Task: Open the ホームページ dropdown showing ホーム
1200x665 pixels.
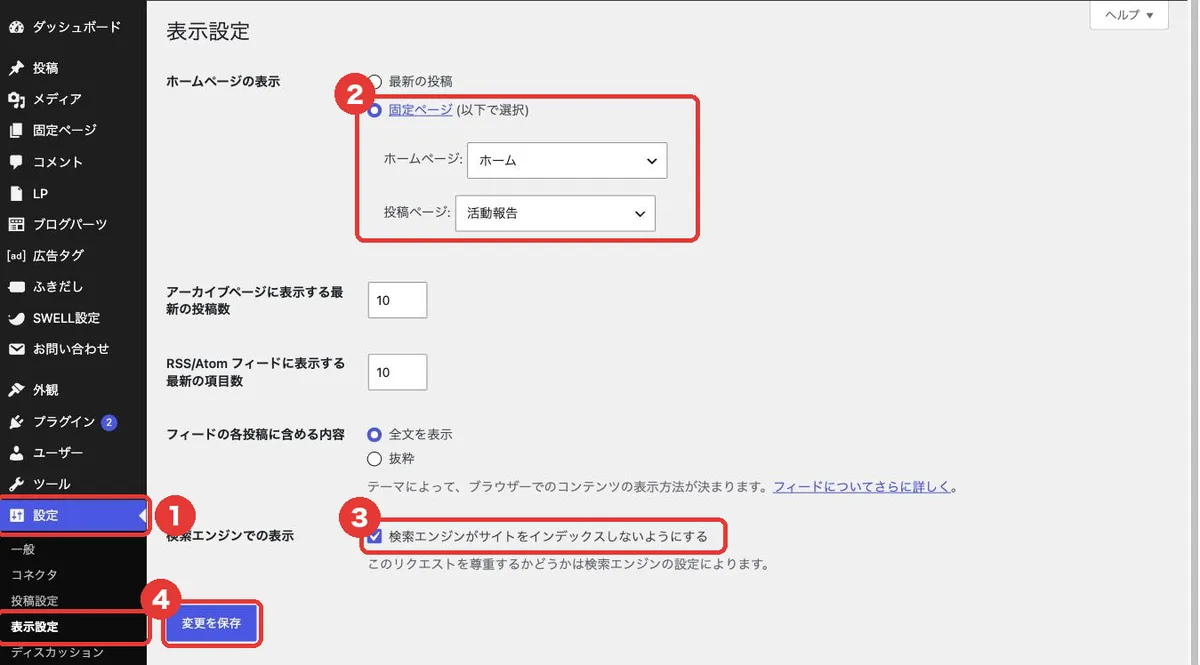Action: 567,160
